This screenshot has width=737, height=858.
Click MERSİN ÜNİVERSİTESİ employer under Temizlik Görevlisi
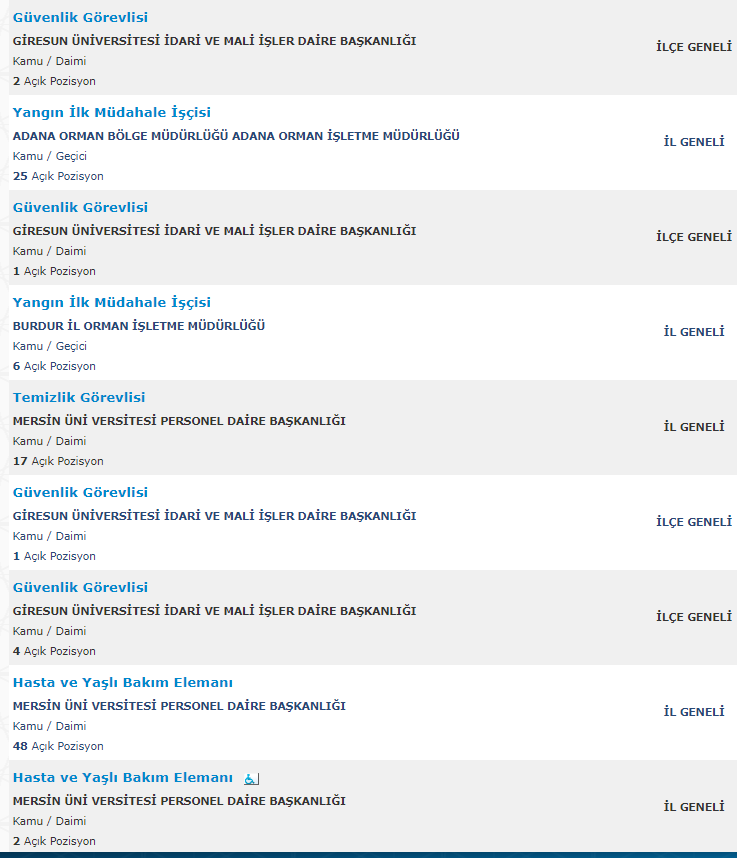(x=179, y=421)
